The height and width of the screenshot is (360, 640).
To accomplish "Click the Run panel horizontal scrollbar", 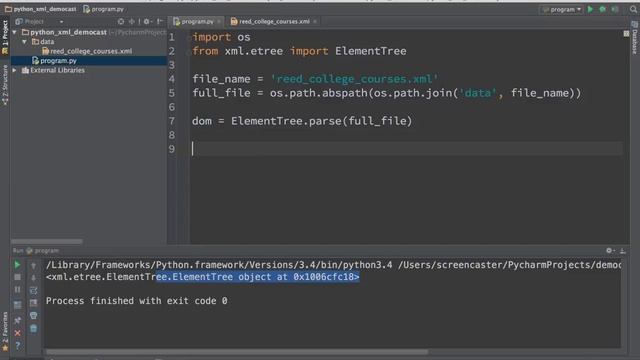I will coord(237,352).
